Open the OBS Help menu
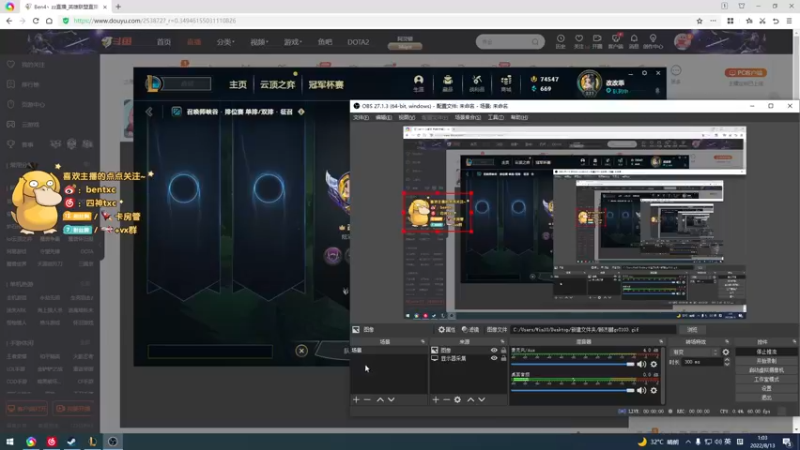This screenshot has width=800, height=450. (x=519, y=117)
